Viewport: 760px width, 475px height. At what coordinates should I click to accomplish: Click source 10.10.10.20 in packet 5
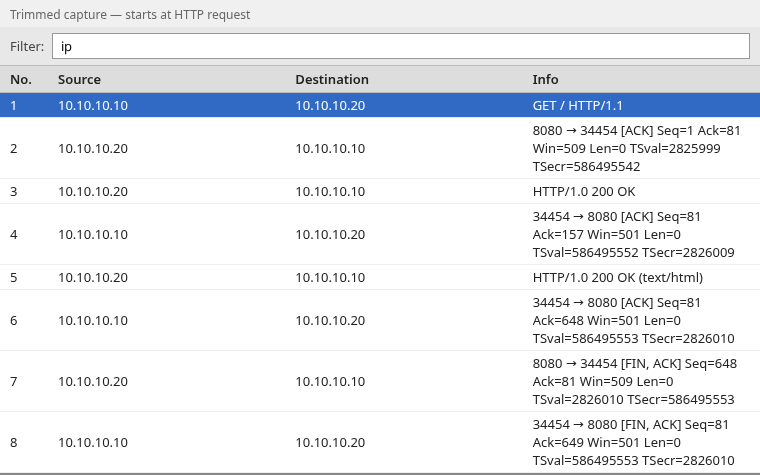pos(93,277)
